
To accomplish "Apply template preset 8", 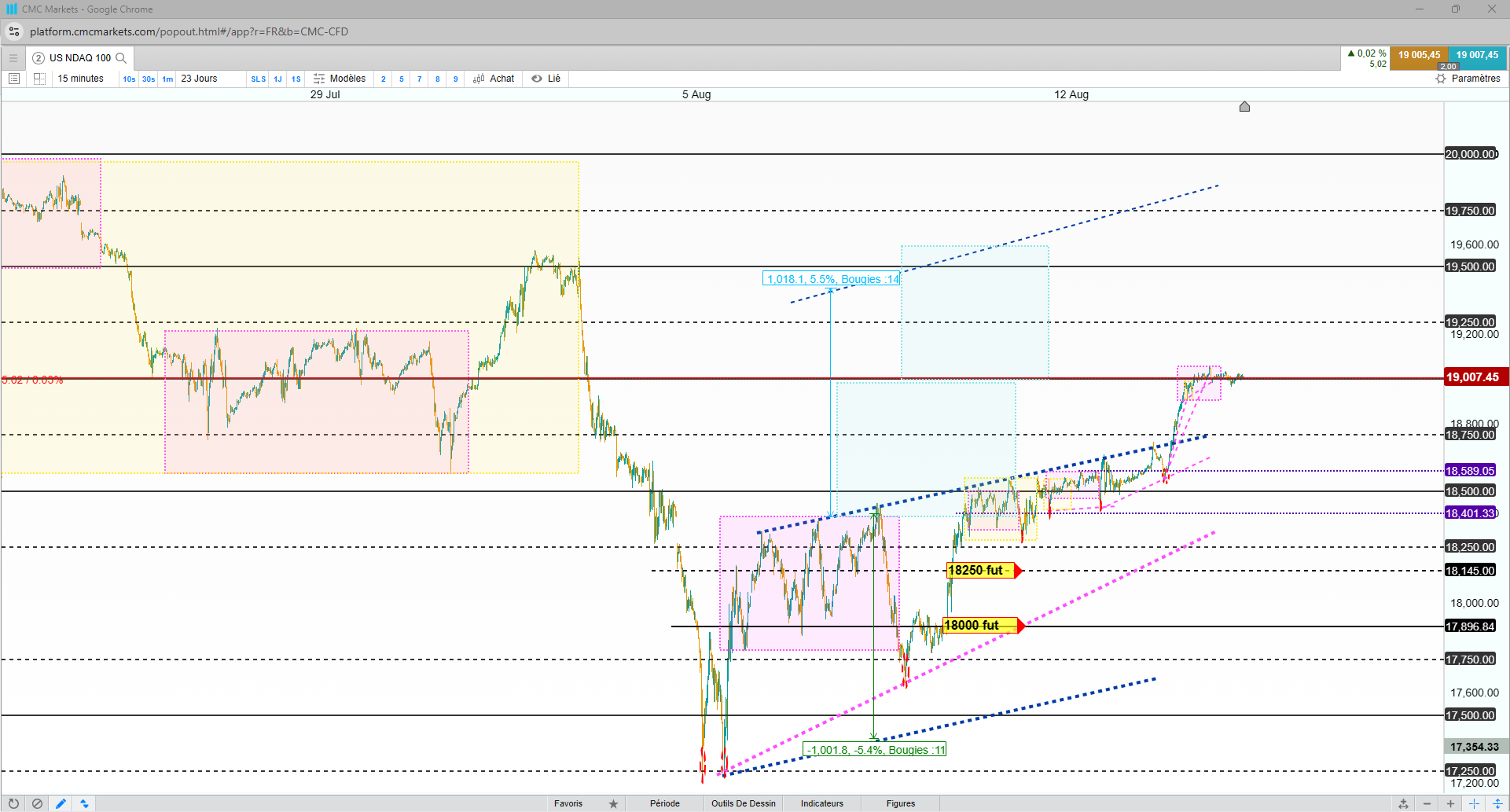I will (438, 79).
